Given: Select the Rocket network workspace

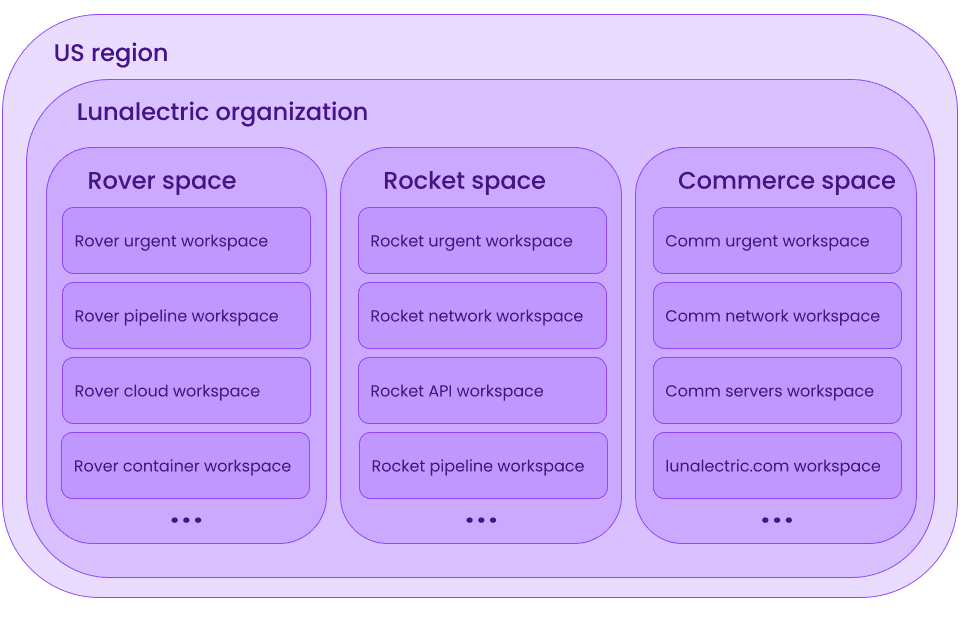Looking at the screenshot, I should tap(482, 315).
